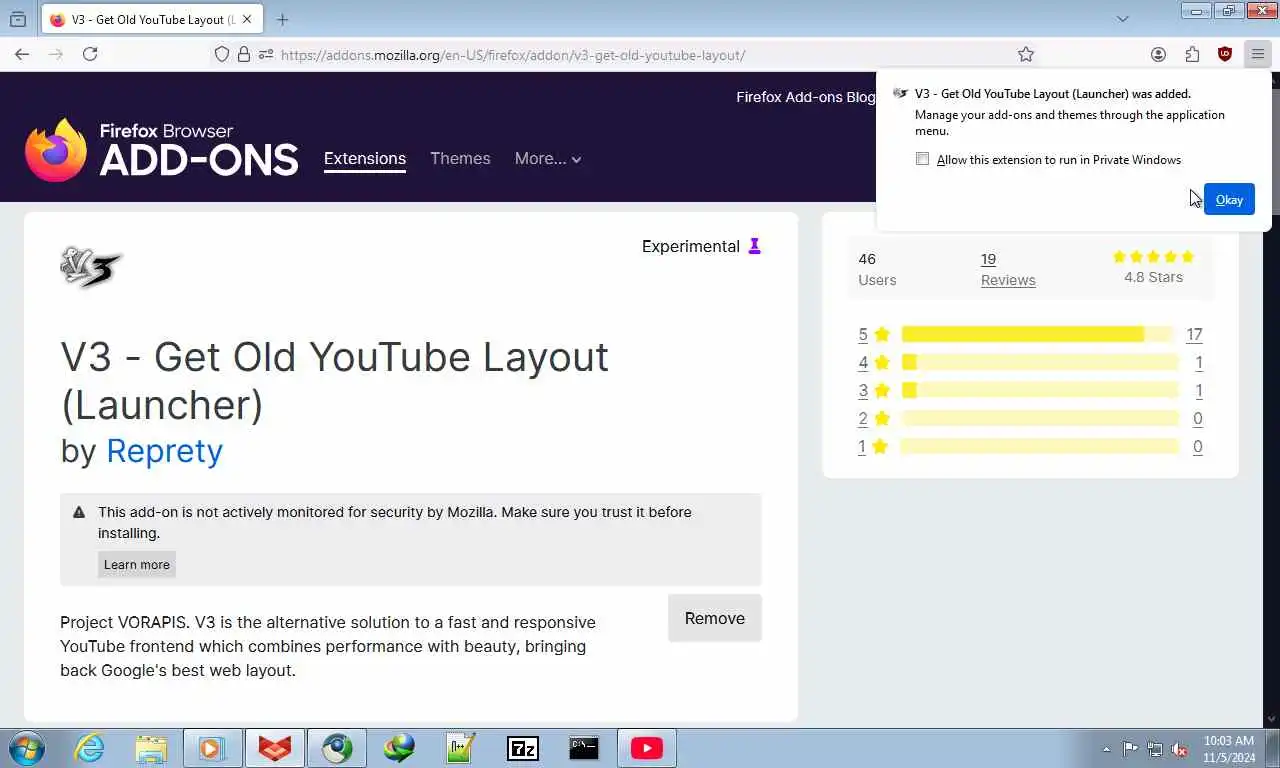Open the Firefox Add-ons Blog link

(x=805, y=97)
